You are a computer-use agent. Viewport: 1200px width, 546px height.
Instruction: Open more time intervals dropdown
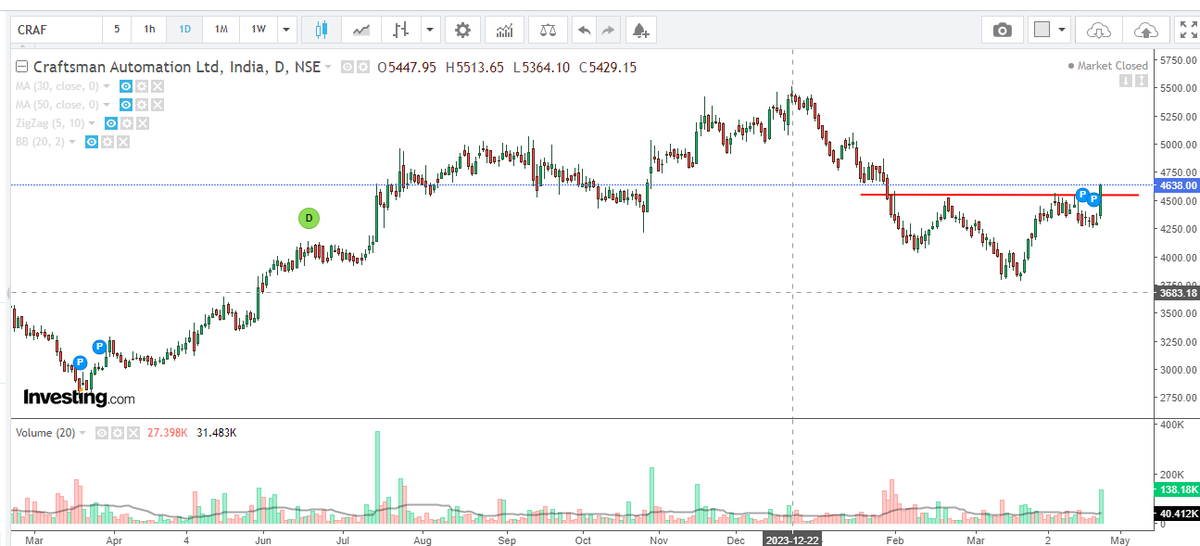click(x=288, y=30)
